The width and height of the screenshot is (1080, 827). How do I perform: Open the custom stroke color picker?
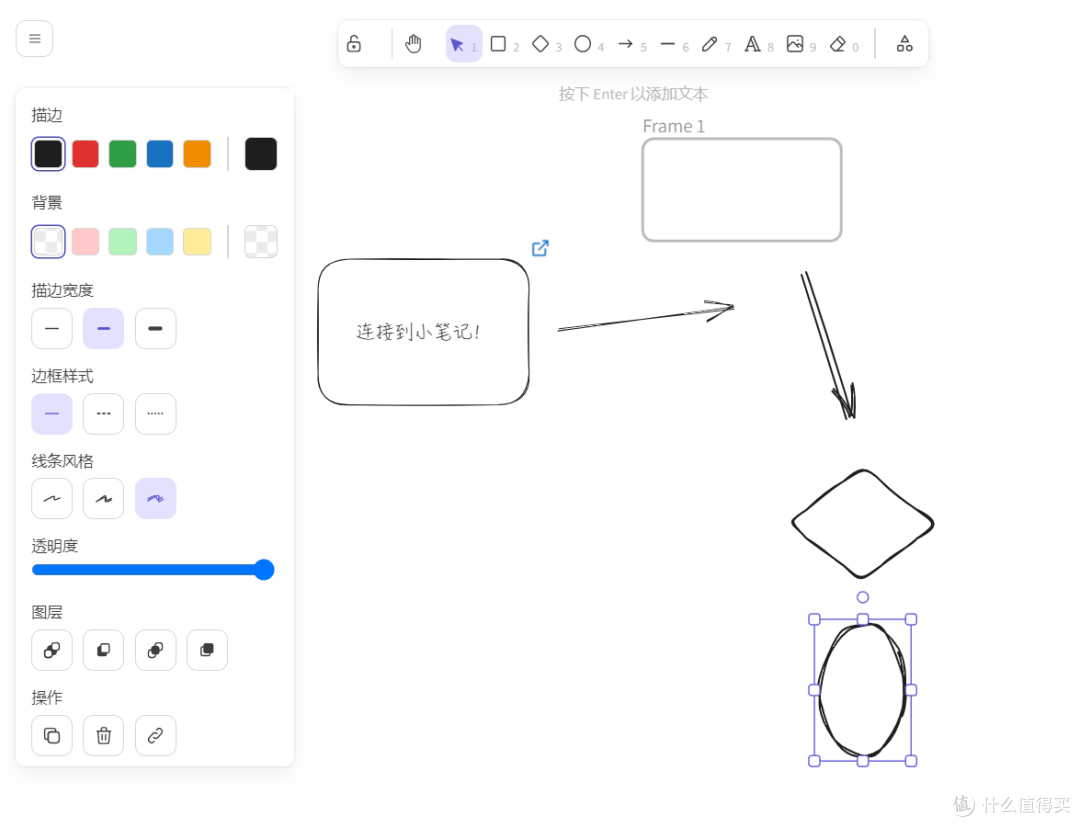tap(261, 154)
